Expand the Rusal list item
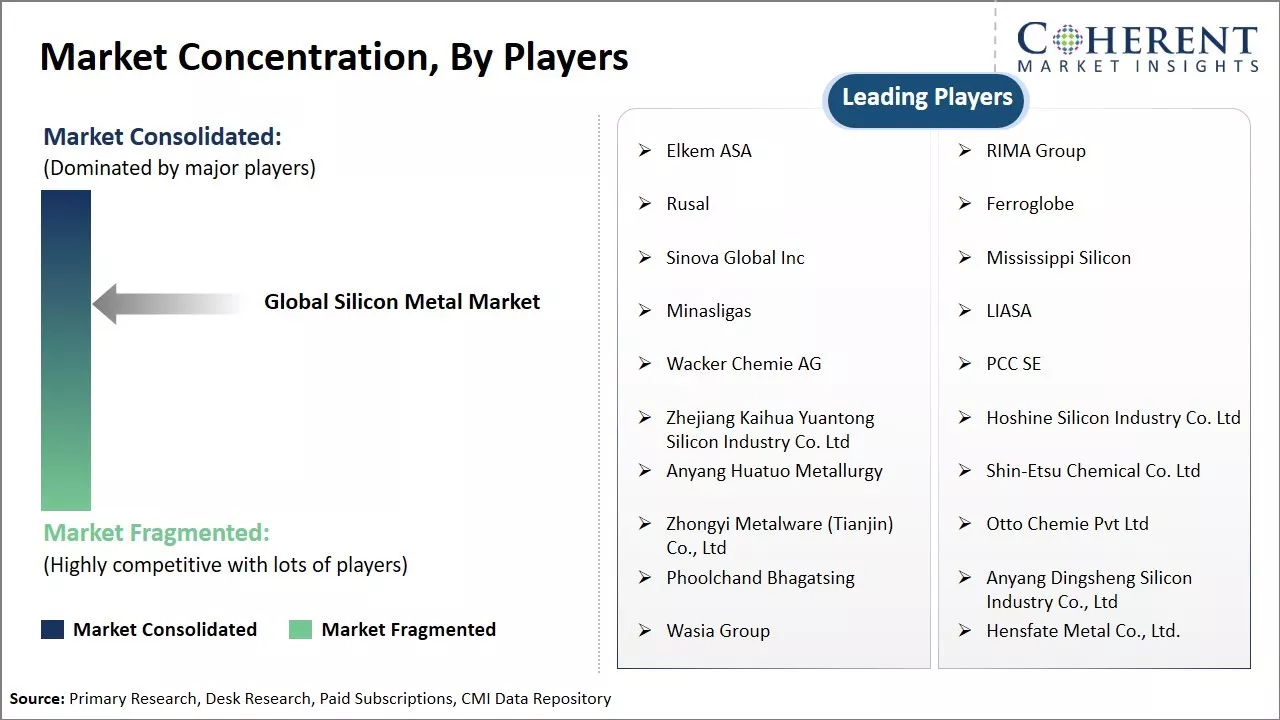The height and width of the screenshot is (720, 1280). click(688, 204)
